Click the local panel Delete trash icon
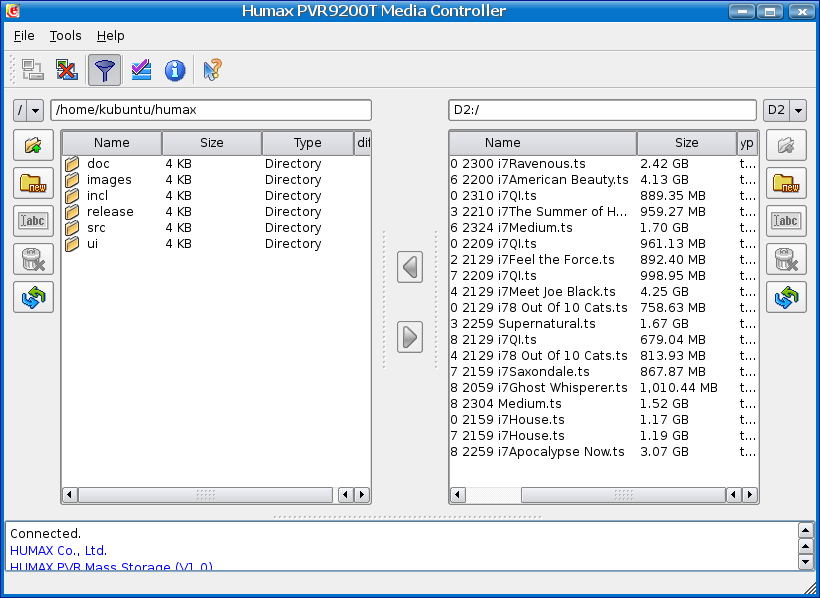The image size is (820, 598). 33,259
